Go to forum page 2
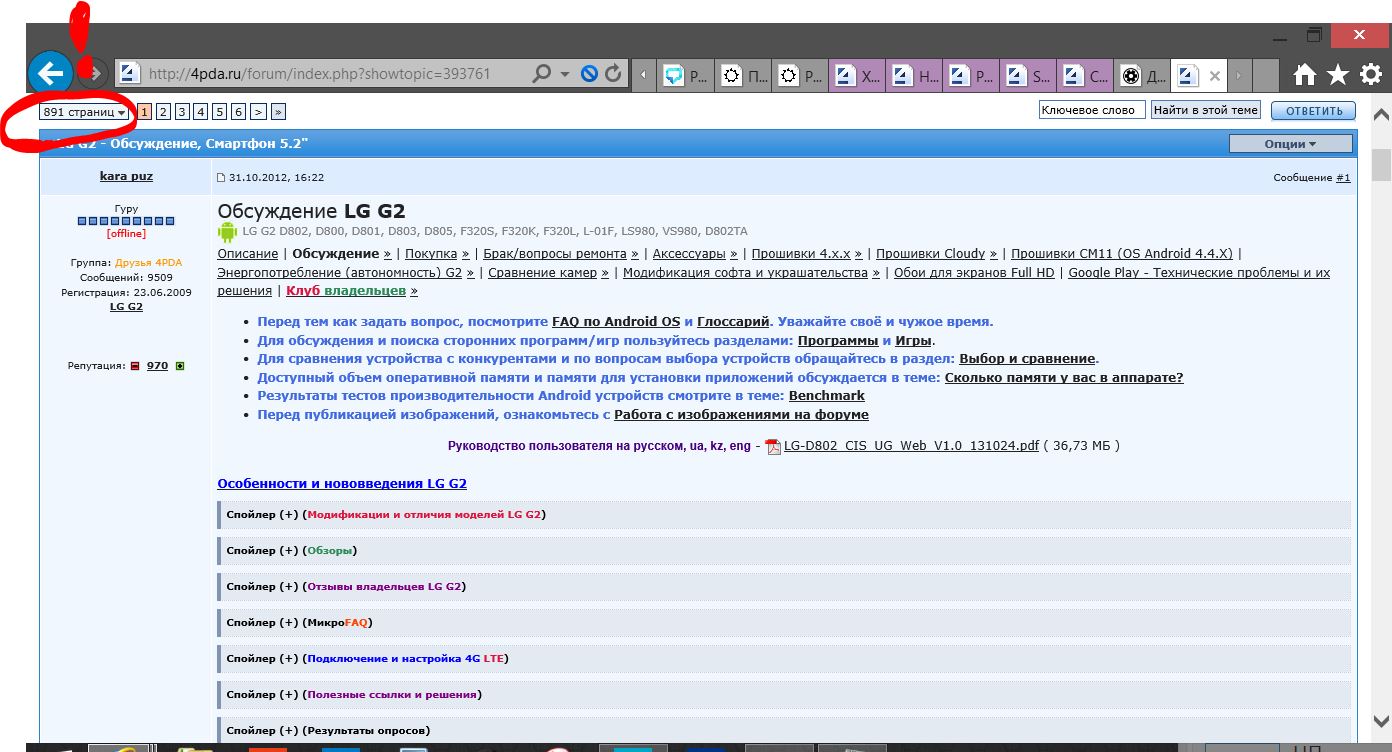This screenshot has height=752, width=1392. (163, 112)
